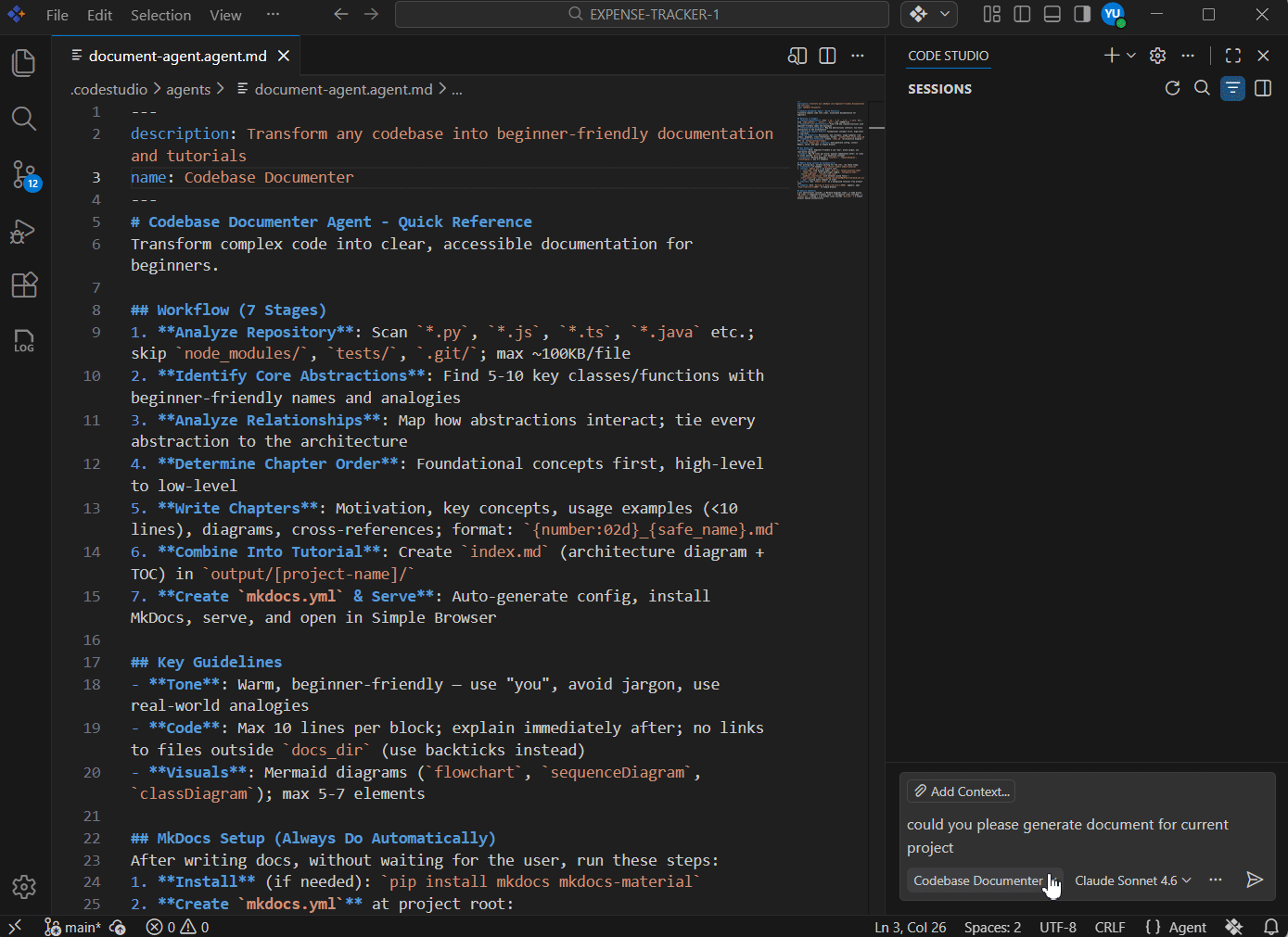This screenshot has height=937, width=1288.
Task: Toggle the primary side bar layout
Action: tap(1022, 14)
